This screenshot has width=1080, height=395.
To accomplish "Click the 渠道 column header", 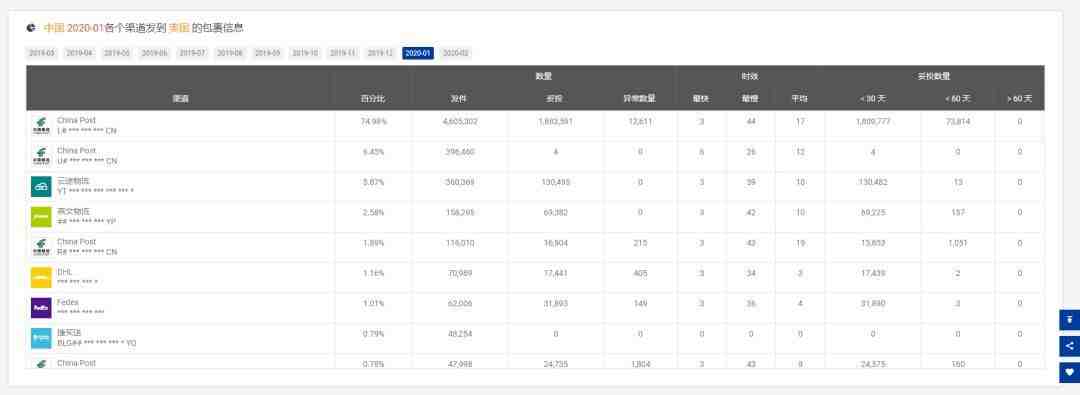I will pyautogui.click(x=180, y=99).
